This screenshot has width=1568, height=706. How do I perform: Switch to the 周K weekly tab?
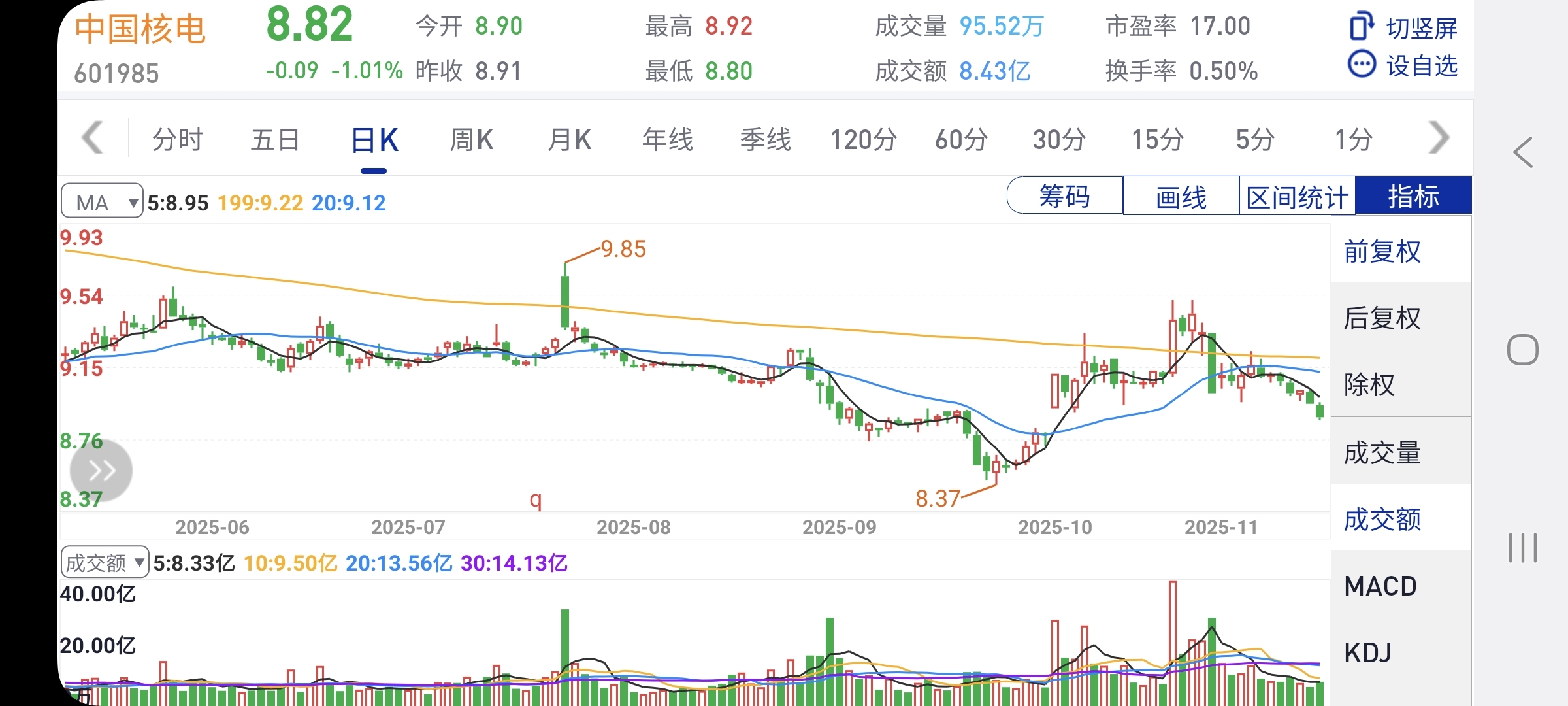(x=471, y=140)
